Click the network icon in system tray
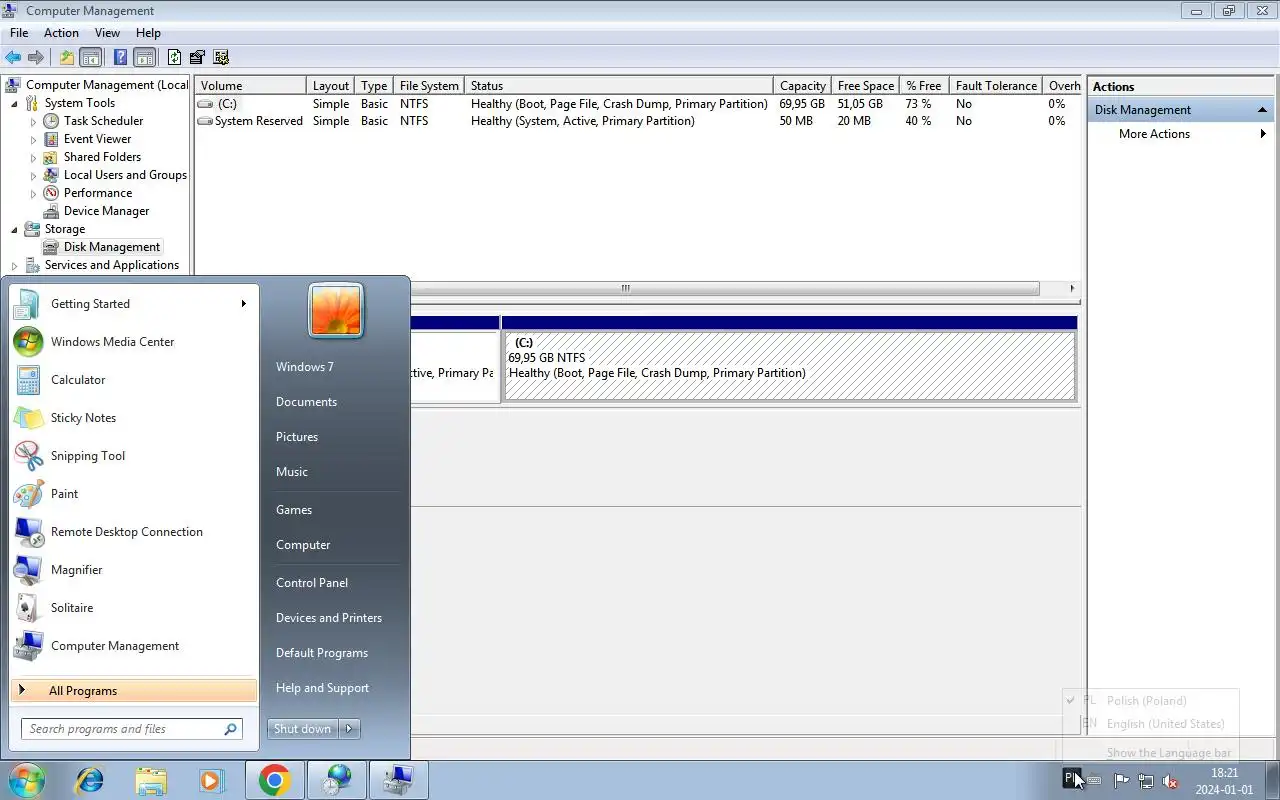 click(x=1146, y=781)
